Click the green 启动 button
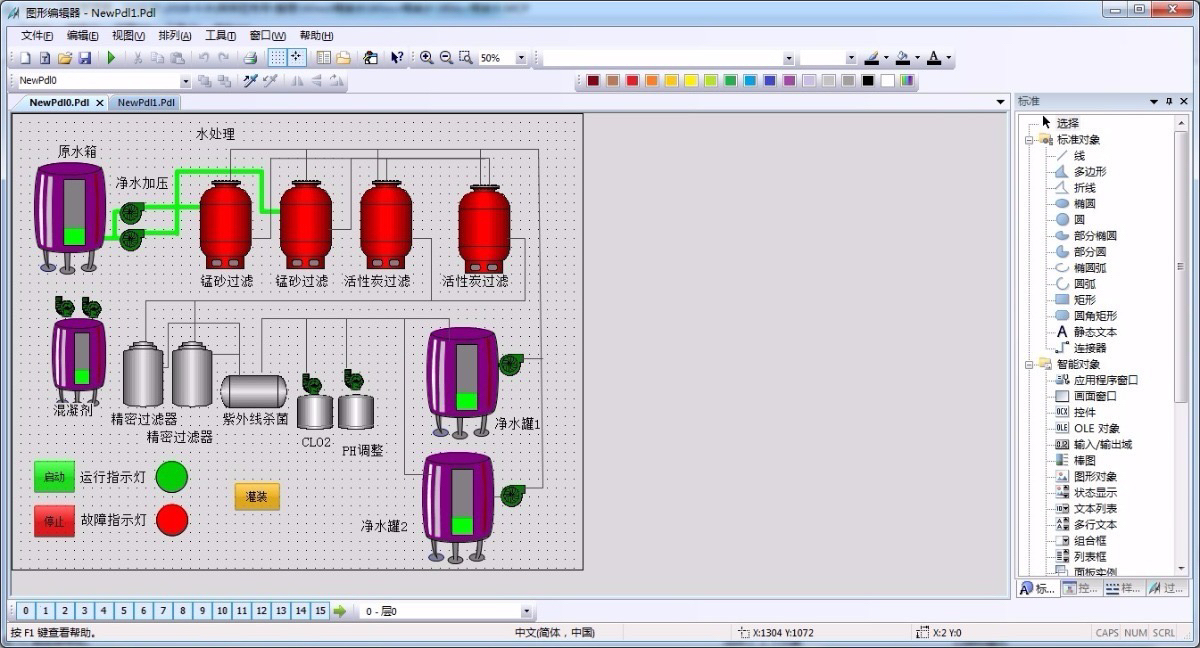The image size is (1200, 648). point(54,477)
